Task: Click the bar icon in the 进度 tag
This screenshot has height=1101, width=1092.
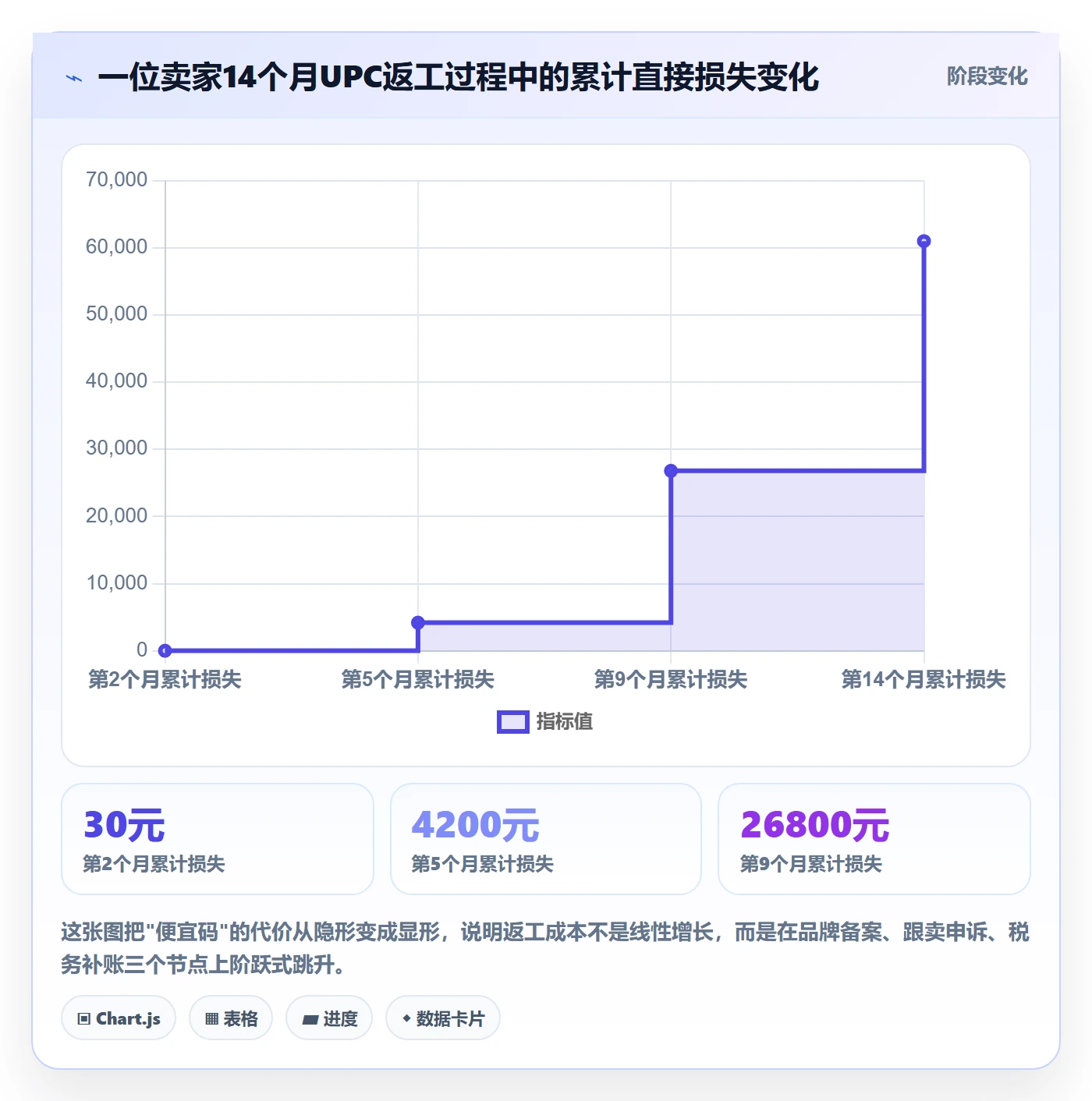Action: pyautogui.click(x=310, y=1020)
